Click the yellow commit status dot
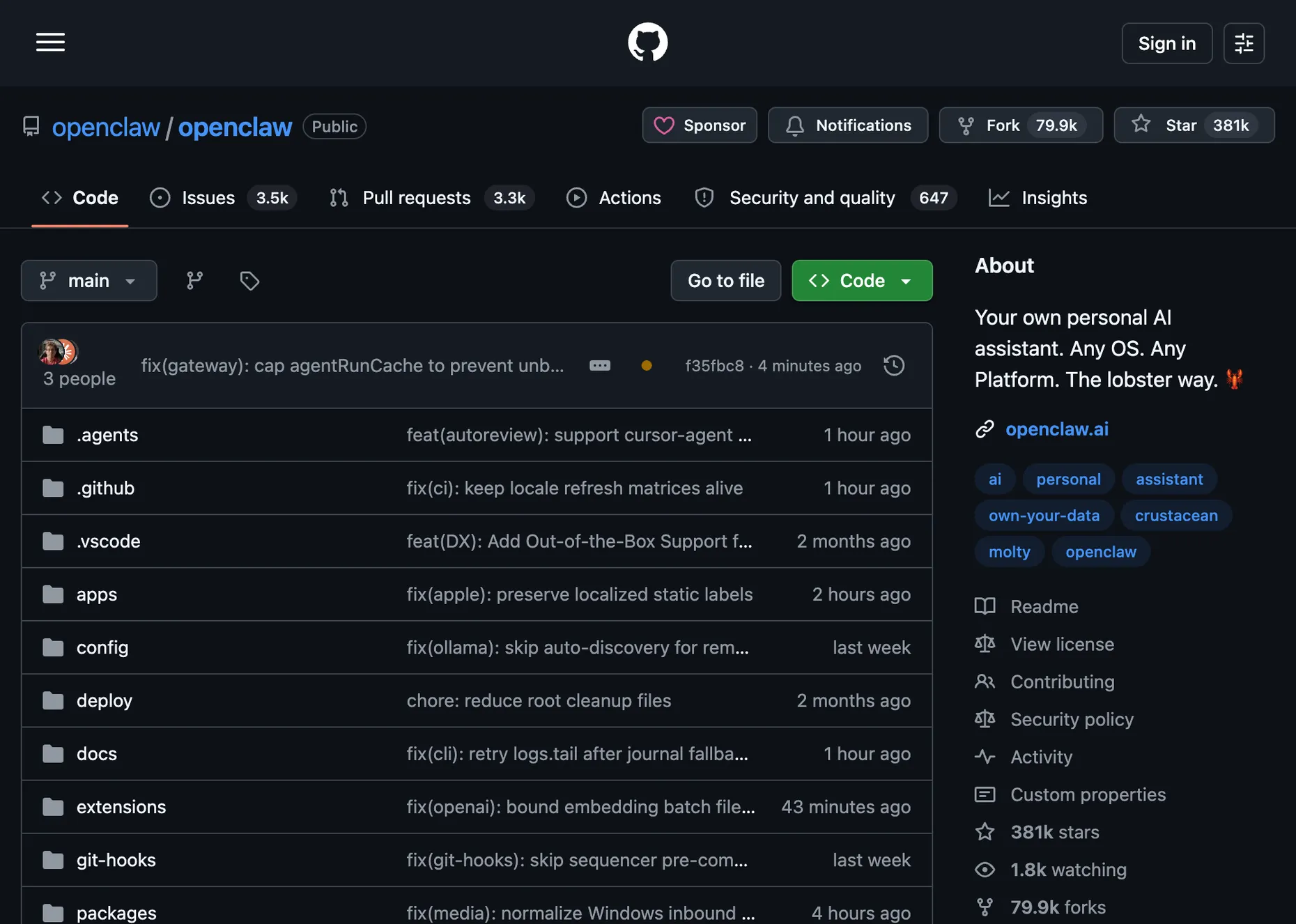The height and width of the screenshot is (924, 1296). click(x=647, y=366)
